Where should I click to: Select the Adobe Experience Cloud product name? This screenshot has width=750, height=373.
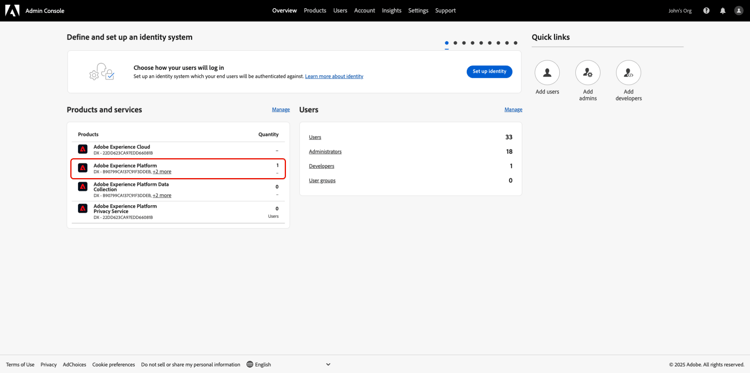[121, 147]
